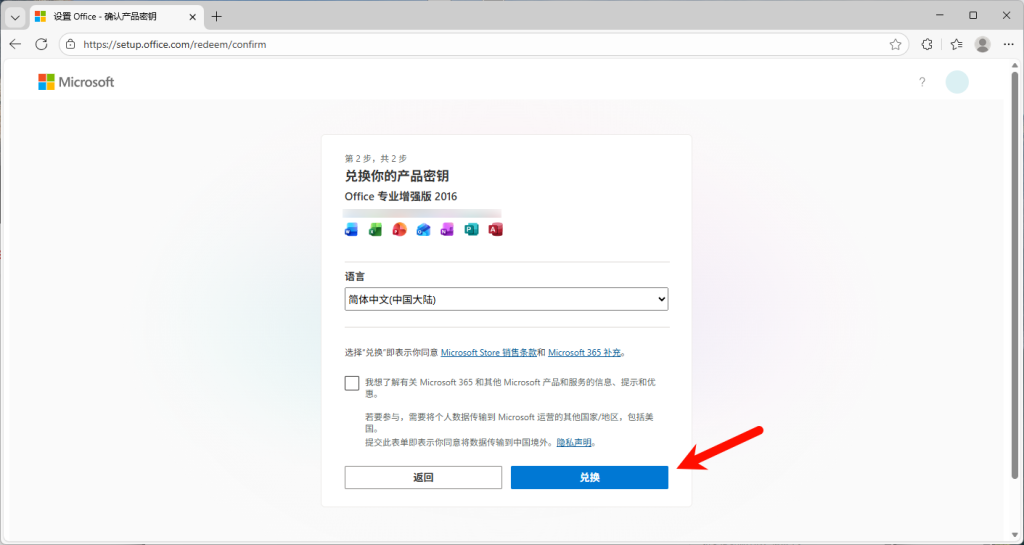Click the Word app icon
The height and width of the screenshot is (545, 1024).
coord(351,229)
